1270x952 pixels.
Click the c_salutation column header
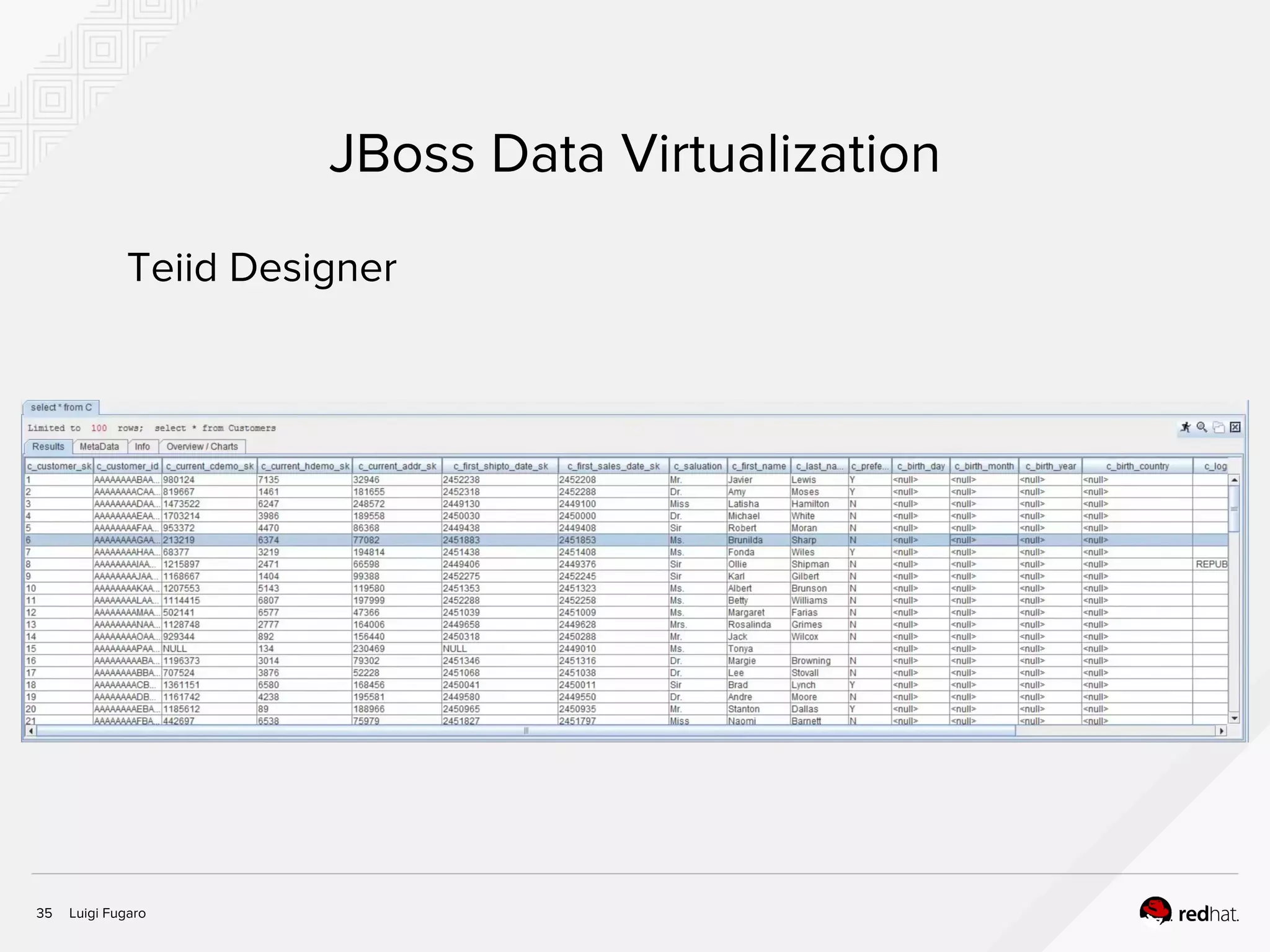click(698, 466)
